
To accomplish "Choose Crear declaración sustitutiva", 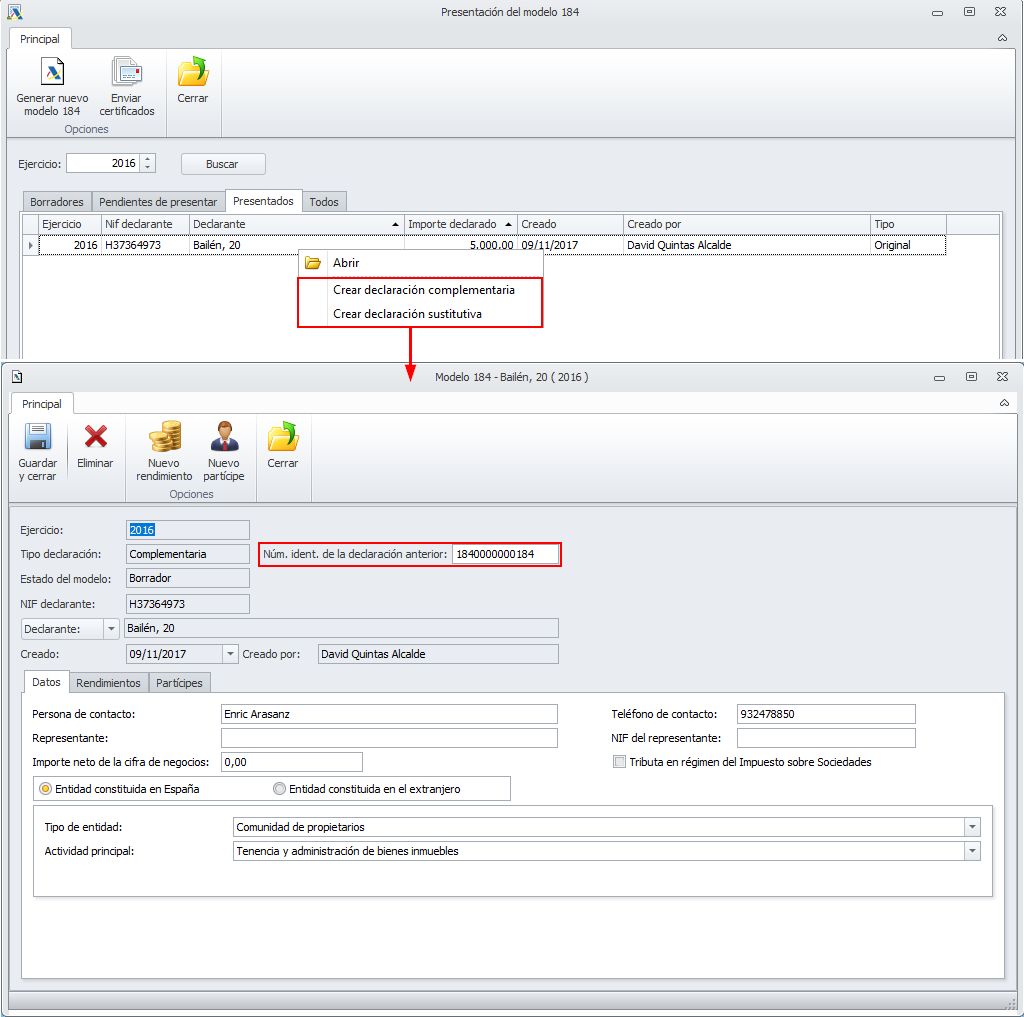I will (421, 314).
